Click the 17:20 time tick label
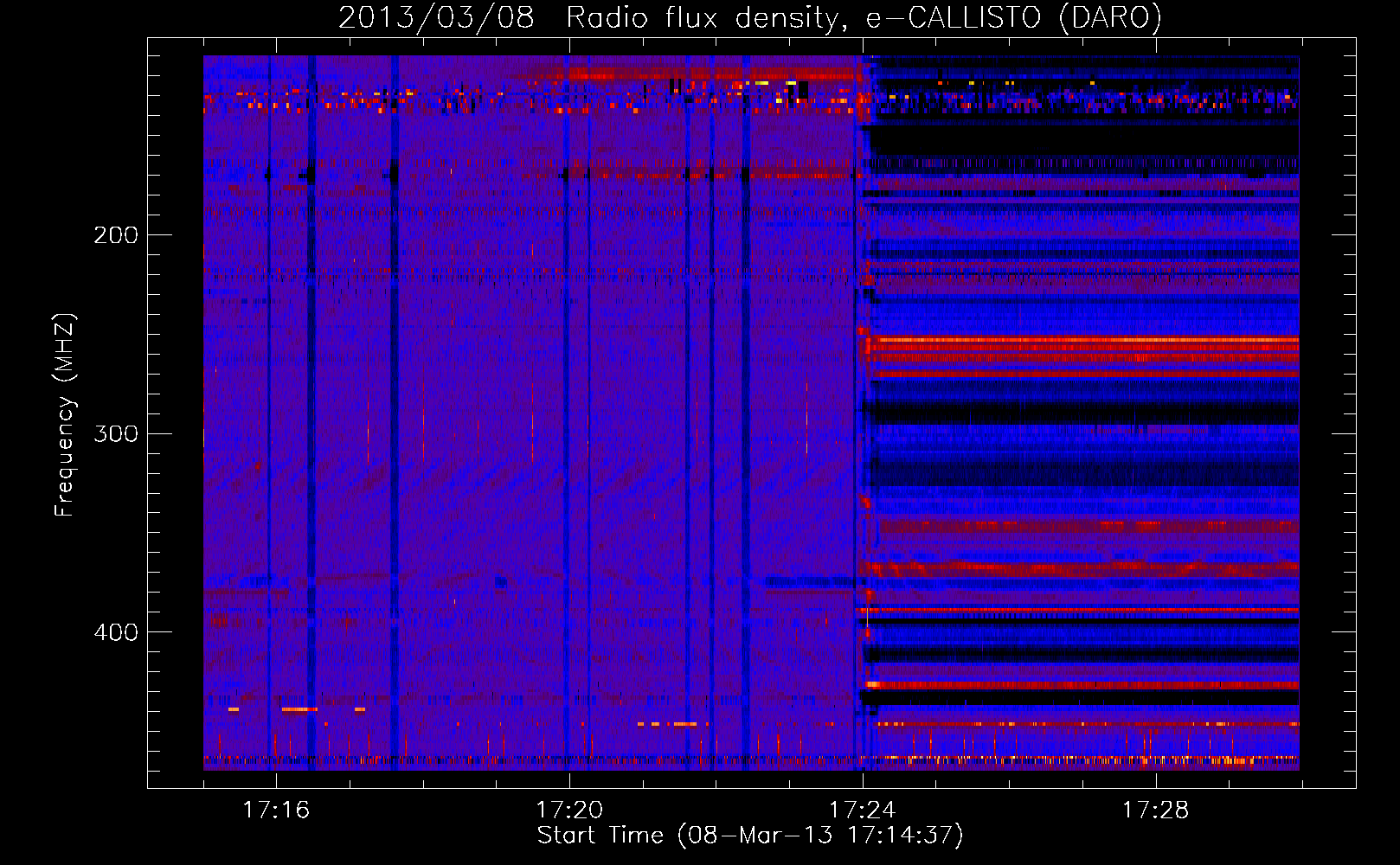 click(569, 811)
